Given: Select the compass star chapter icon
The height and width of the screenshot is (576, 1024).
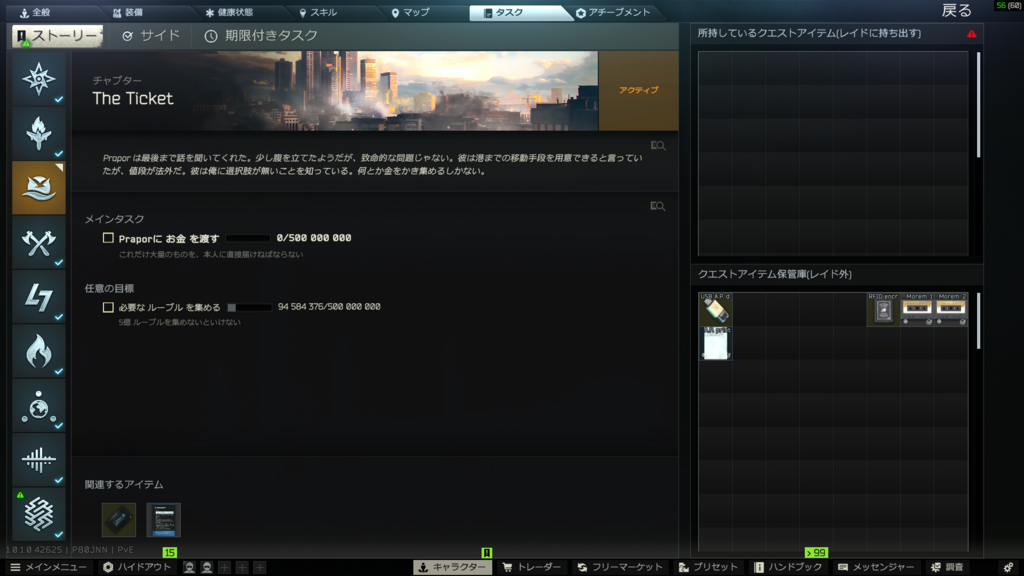Looking at the screenshot, I should 39,80.
